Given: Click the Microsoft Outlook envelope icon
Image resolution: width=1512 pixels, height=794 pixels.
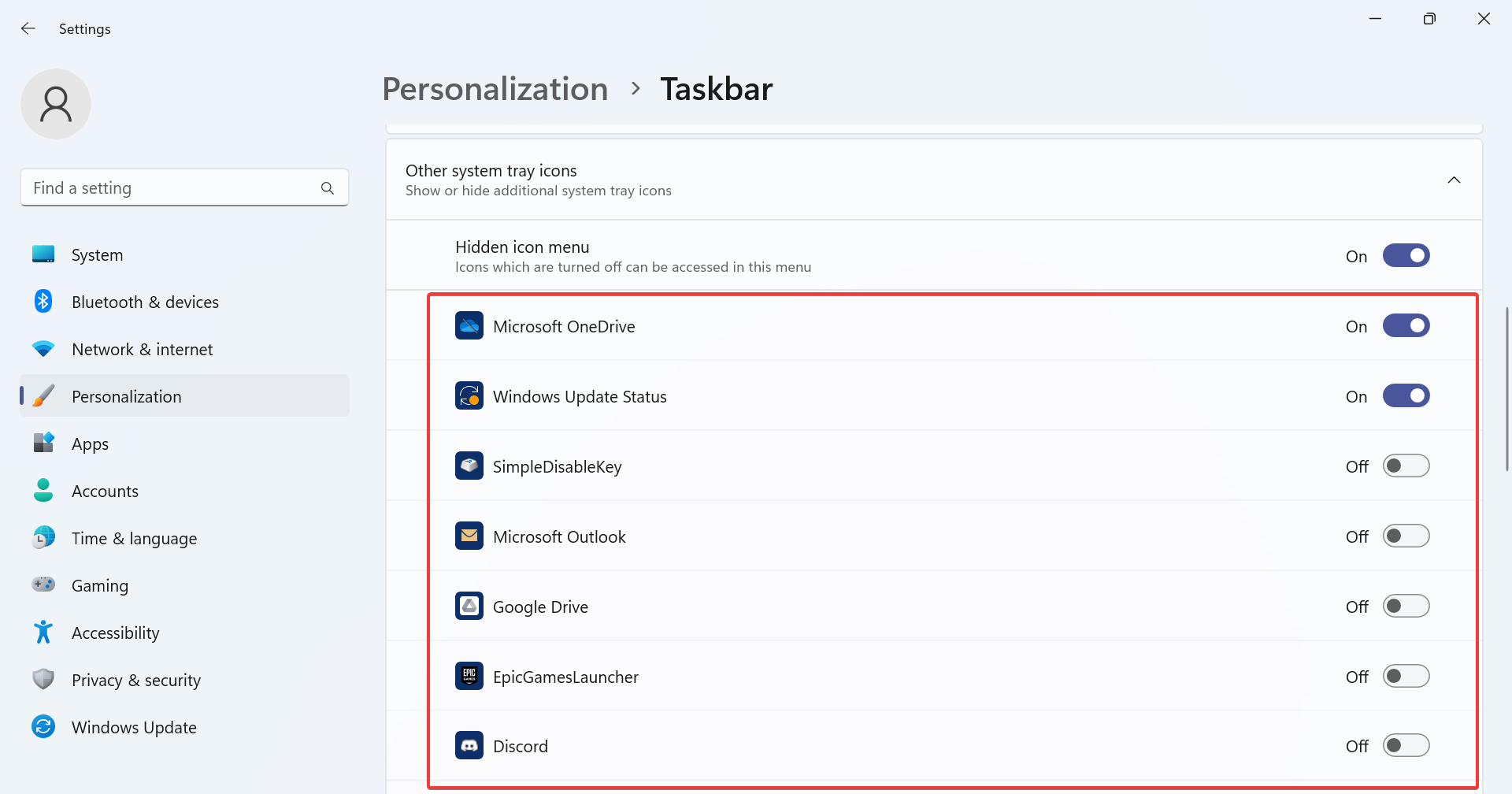Looking at the screenshot, I should [x=469, y=536].
